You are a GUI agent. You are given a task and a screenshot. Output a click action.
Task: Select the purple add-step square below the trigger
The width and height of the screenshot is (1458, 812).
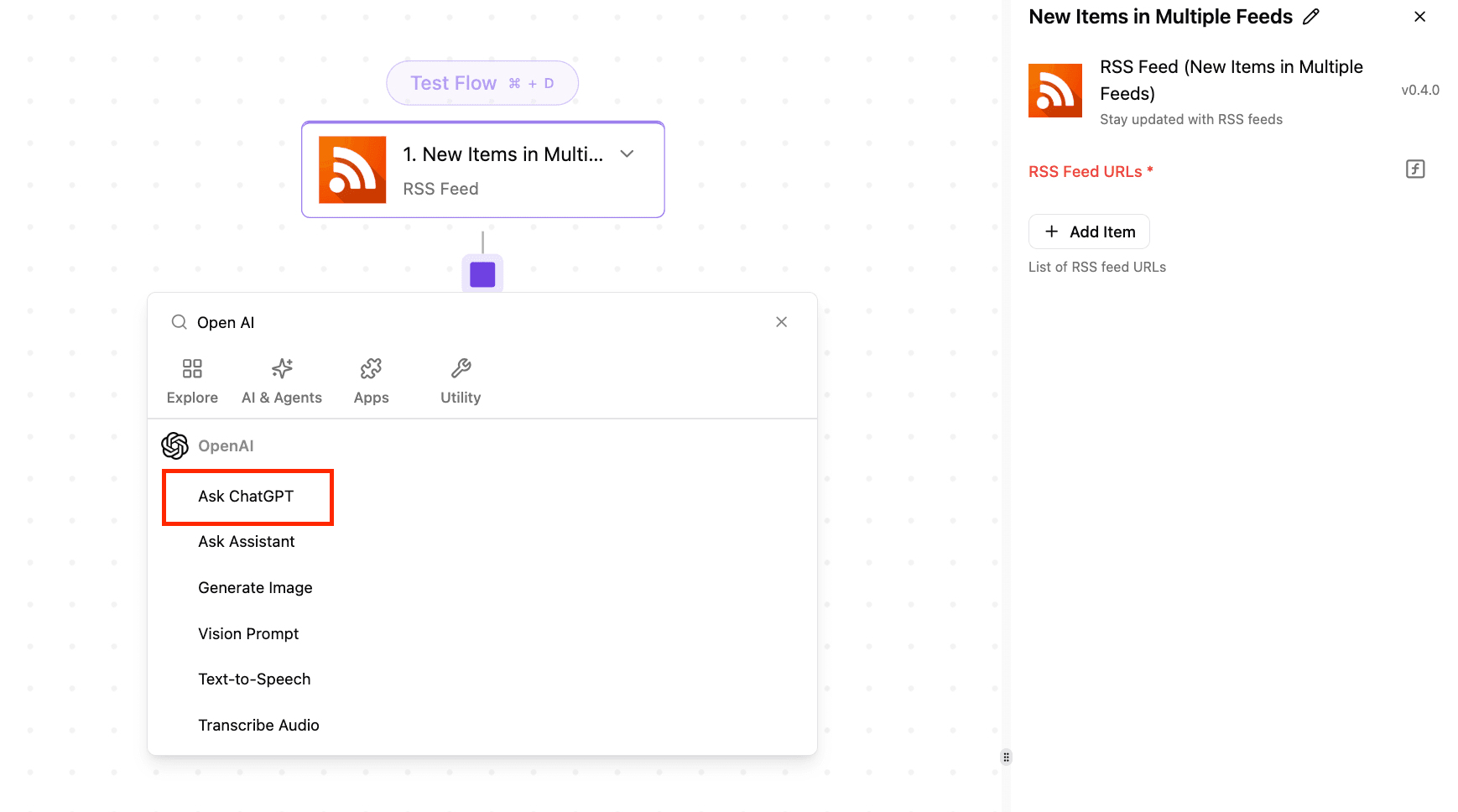coord(482,274)
